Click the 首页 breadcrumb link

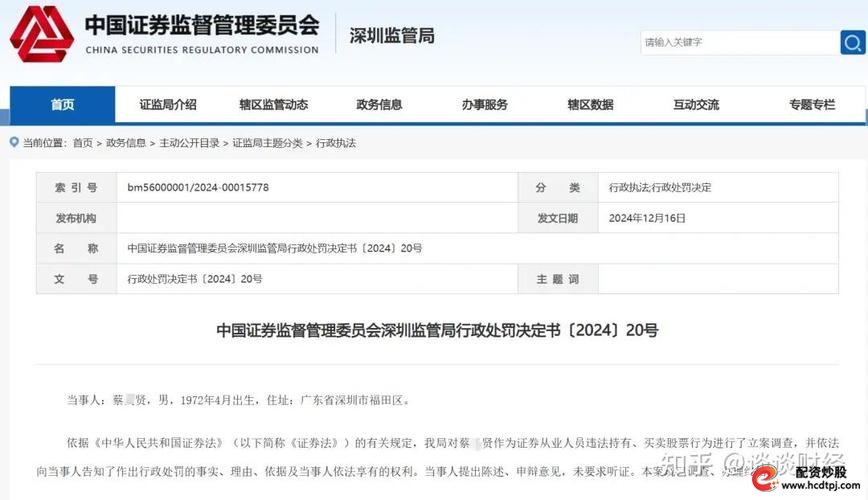pos(83,143)
